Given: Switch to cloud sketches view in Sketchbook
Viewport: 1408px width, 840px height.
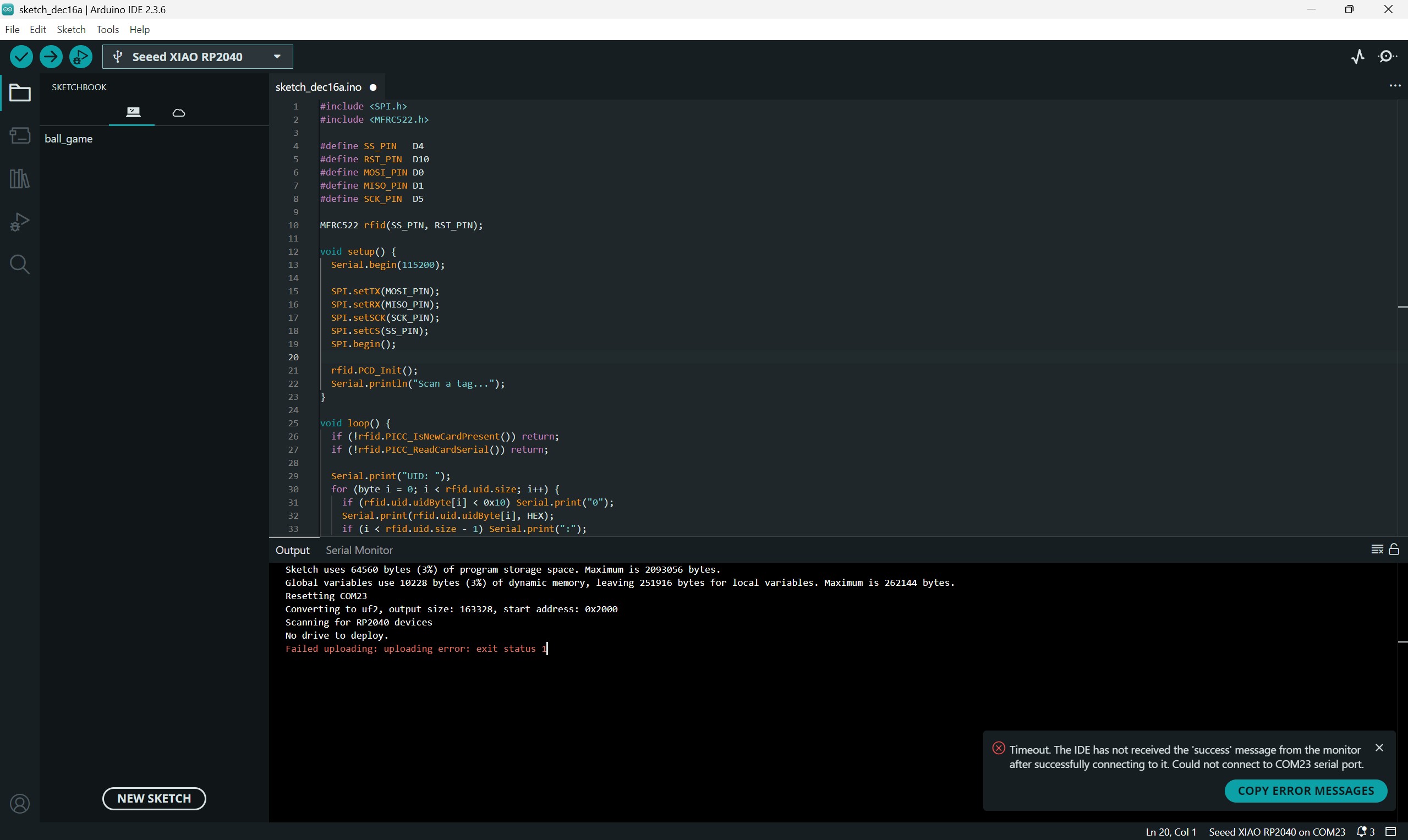Looking at the screenshot, I should [x=179, y=112].
